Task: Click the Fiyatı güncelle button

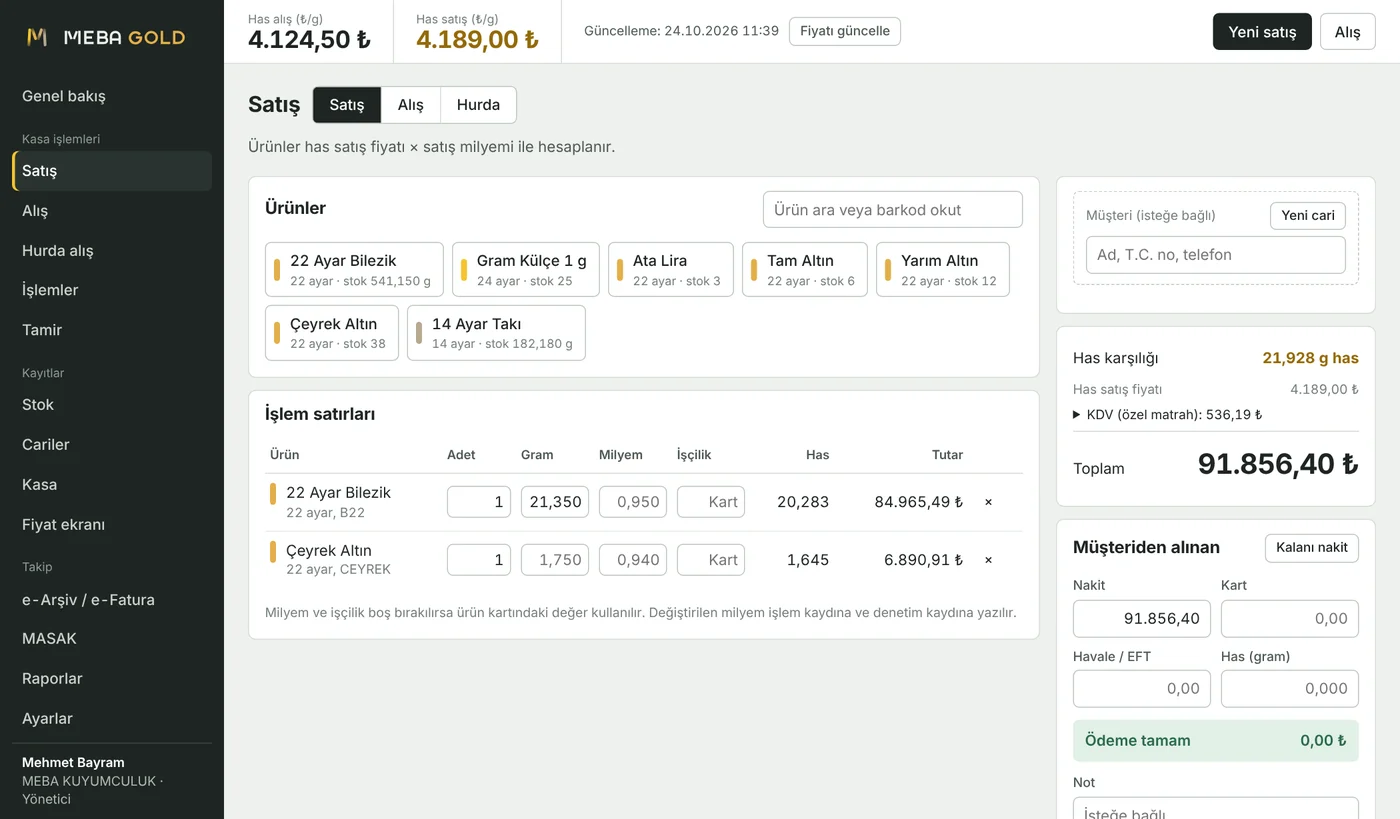Action: click(845, 31)
